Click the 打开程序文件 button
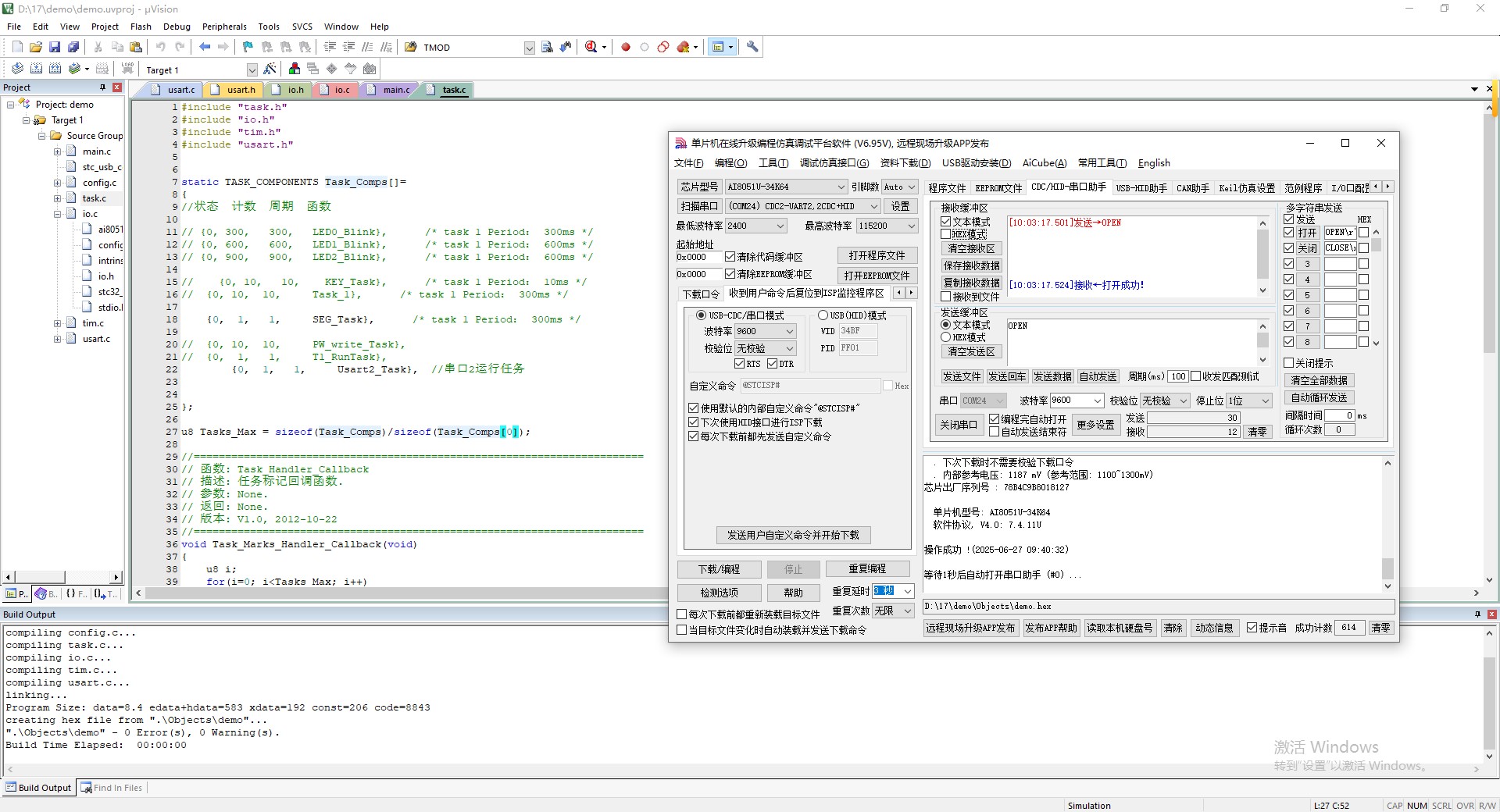 click(x=877, y=255)
